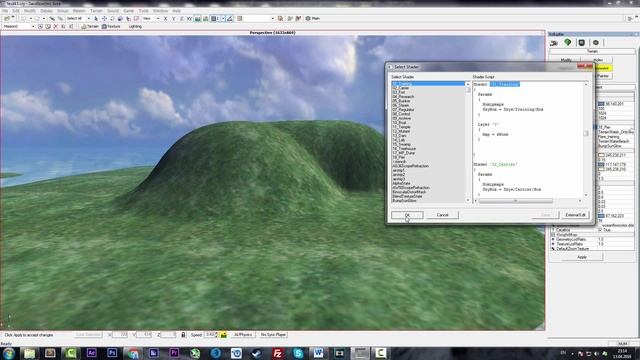The width and height of the screenshot is (640, 360).
Task: Open FileZilla from the taskbar
Action: pyautogui.click(x=278, y=353)
